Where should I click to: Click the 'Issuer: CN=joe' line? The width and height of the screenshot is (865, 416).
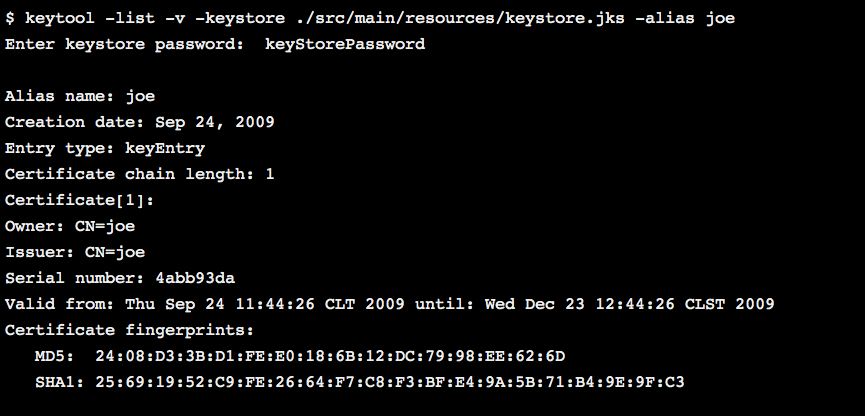[75, 252]
